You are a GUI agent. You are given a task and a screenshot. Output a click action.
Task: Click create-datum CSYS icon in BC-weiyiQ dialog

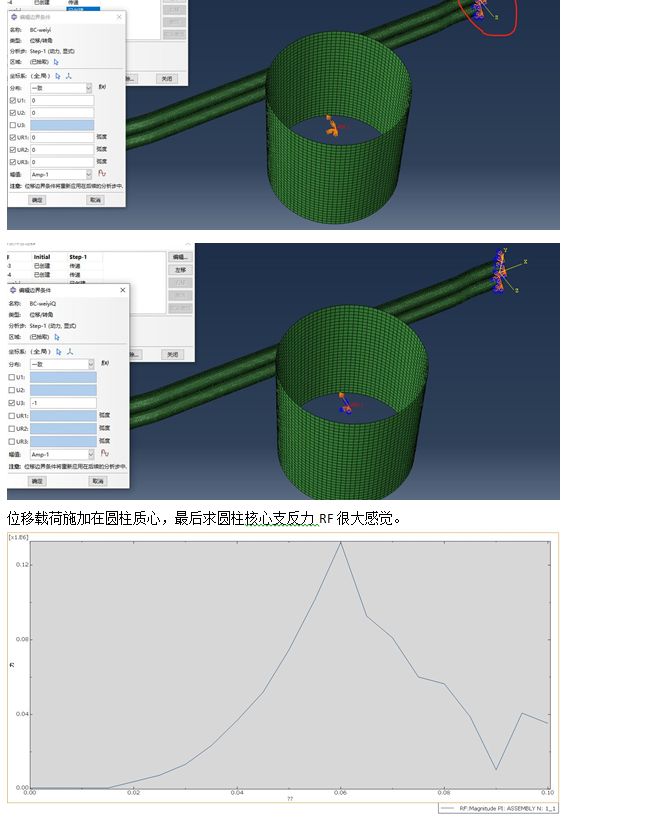[71, 352]
